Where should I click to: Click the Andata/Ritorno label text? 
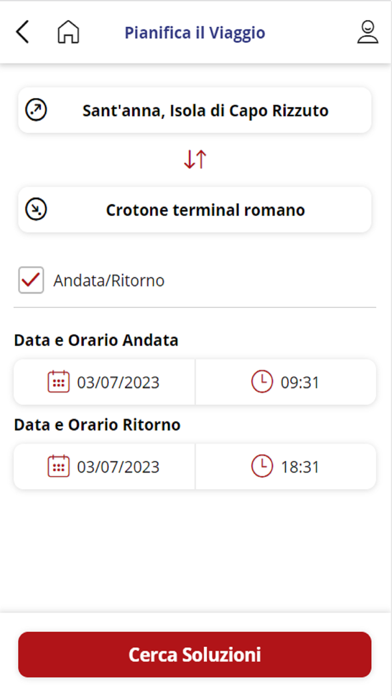pos(109,281)
